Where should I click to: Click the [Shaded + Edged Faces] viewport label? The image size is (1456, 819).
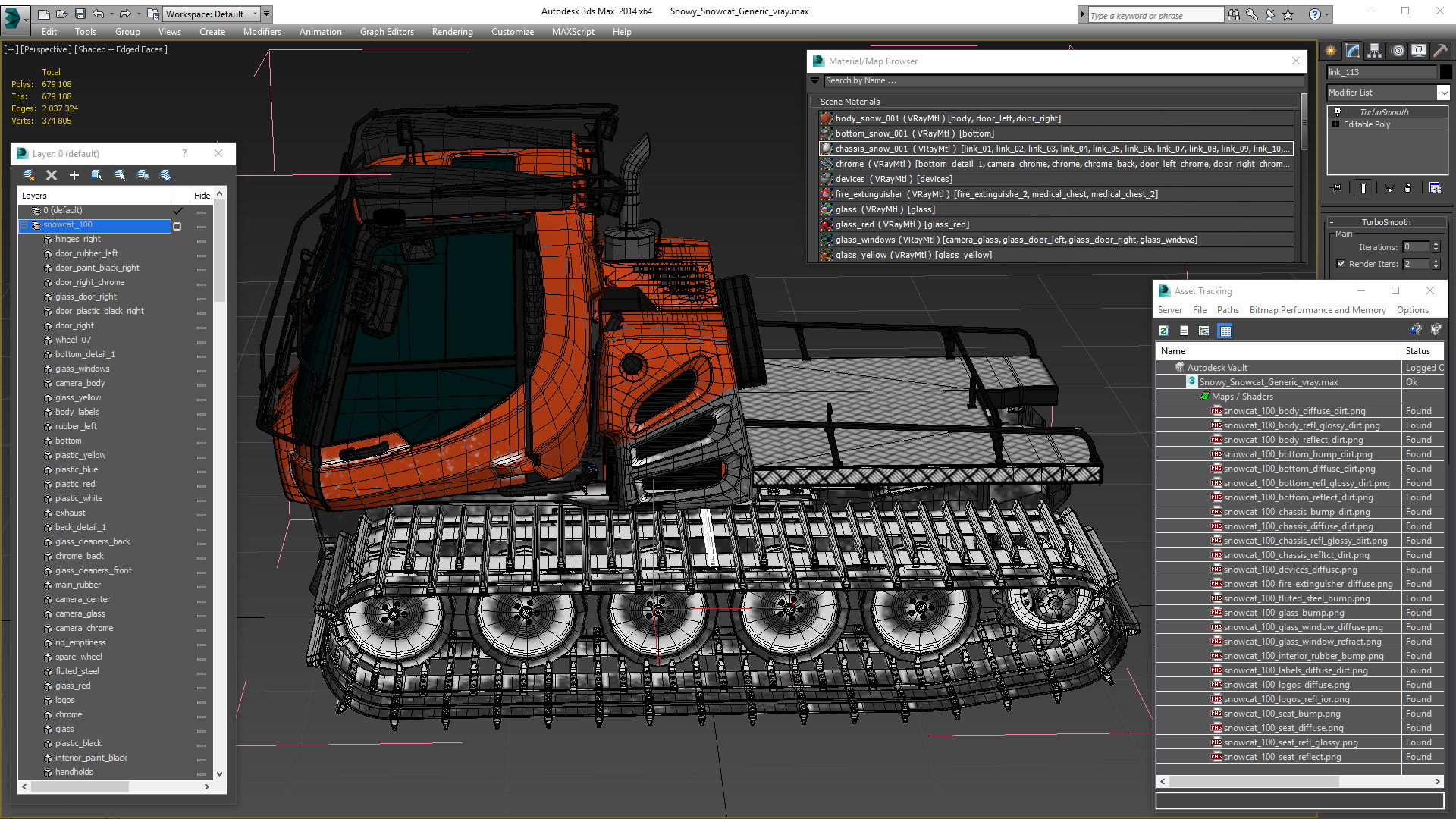point(121,49)
